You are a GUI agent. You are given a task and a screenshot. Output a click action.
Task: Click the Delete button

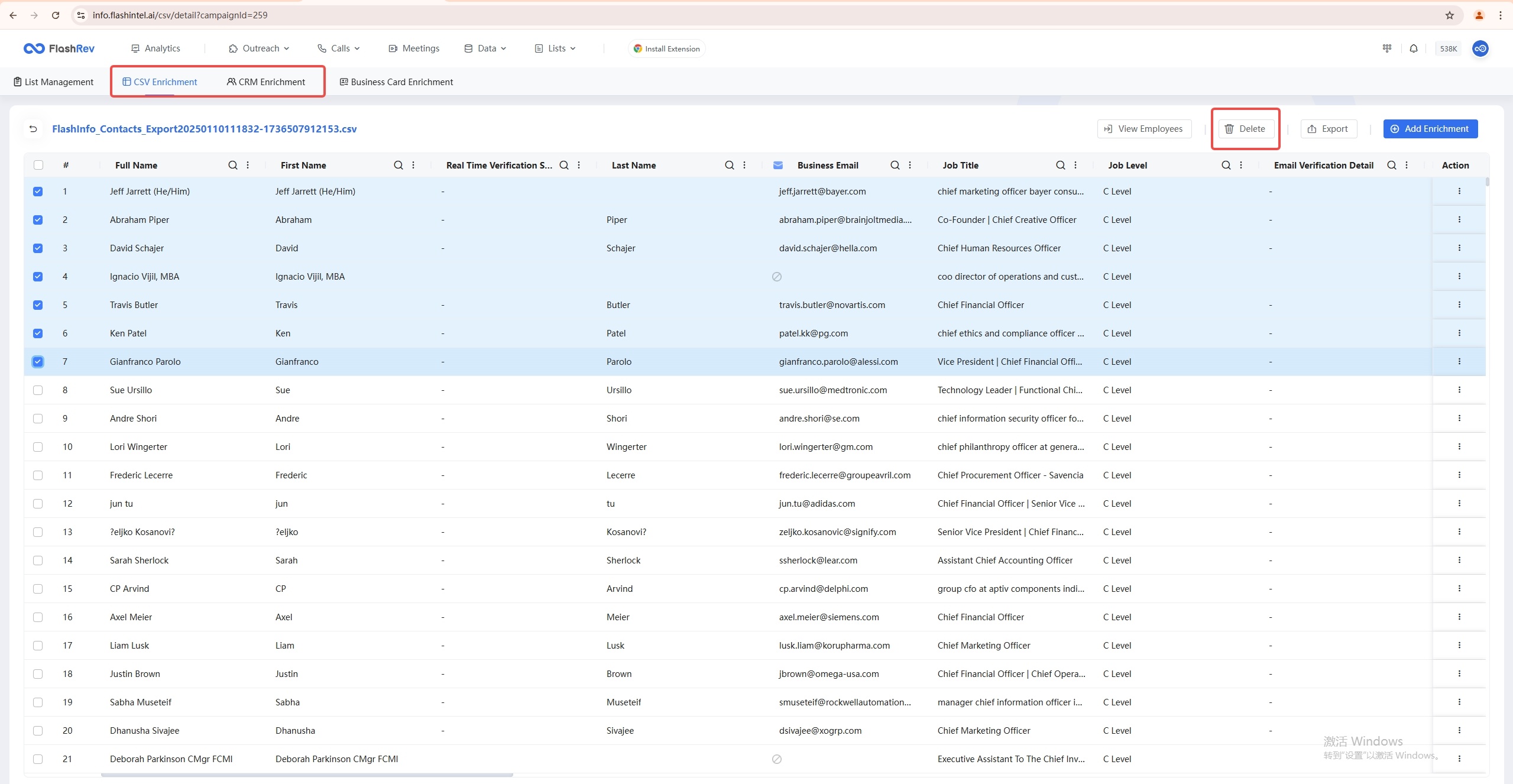(x=1246, y=129)
